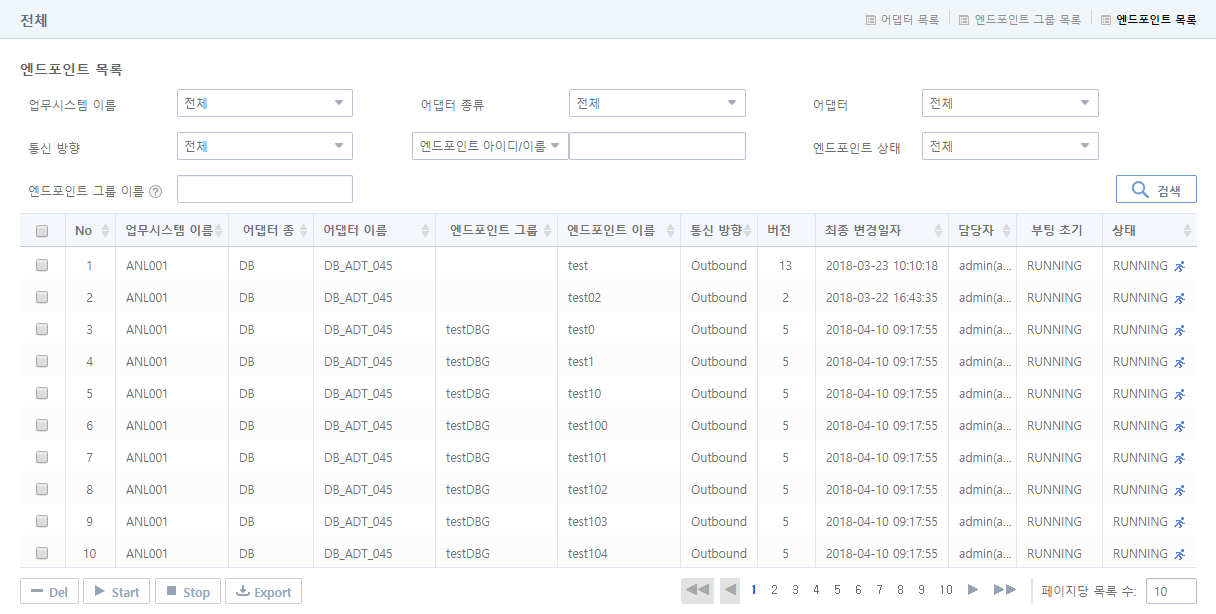Expand the 어댑터 종류 dropdown
The height and width of the screenshot is (614, 1216).
tap(657, 102)
